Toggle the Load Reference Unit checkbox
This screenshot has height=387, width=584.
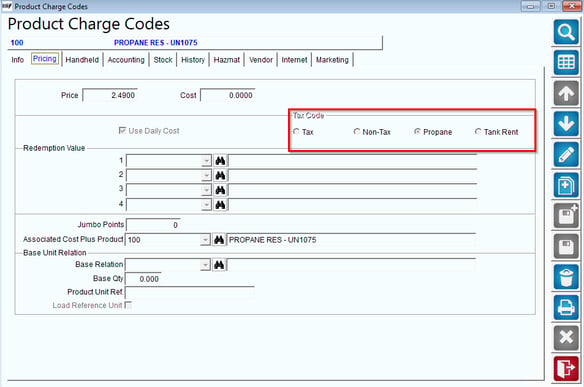coord(128,305)
